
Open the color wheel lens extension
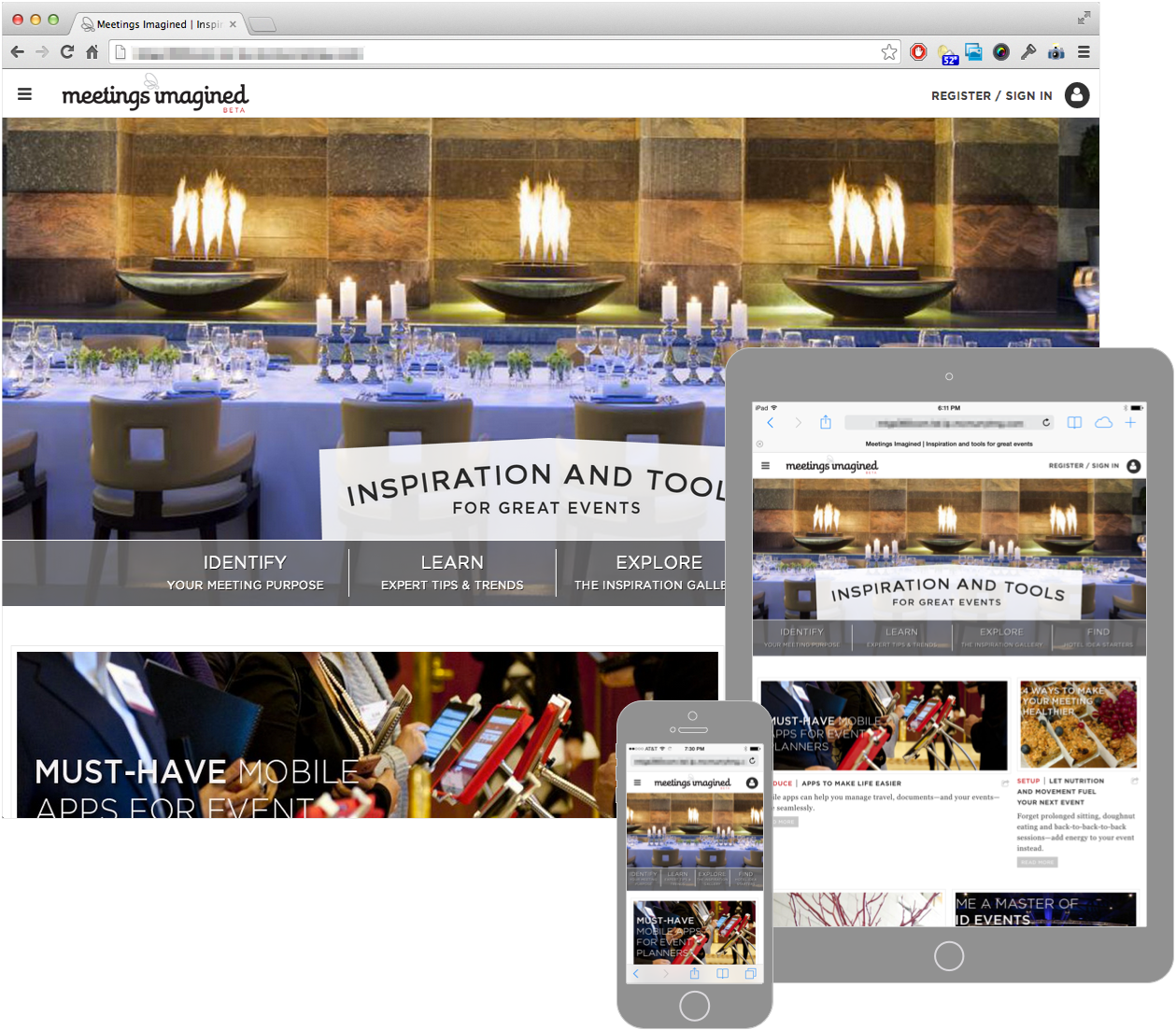(1001, 52)
